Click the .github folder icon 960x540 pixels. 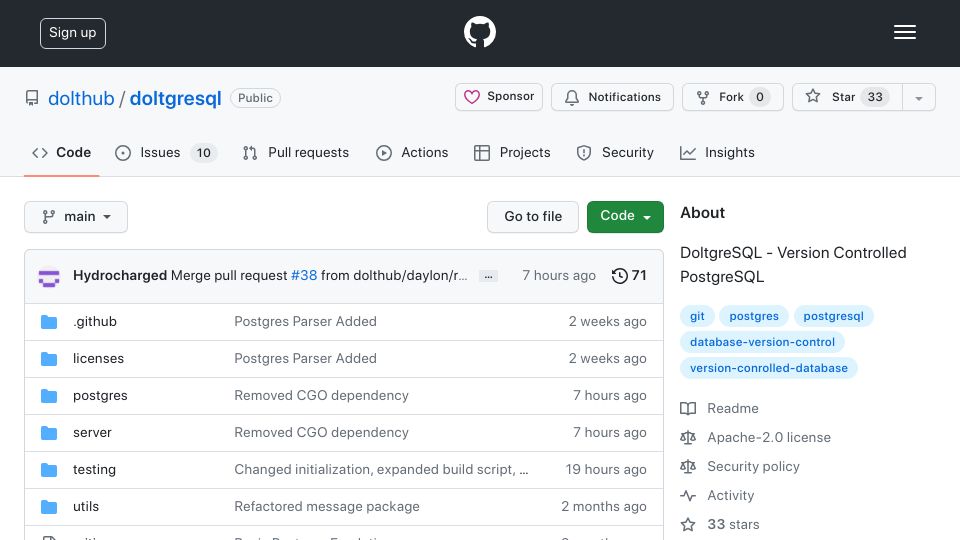(x=49, y=322)
